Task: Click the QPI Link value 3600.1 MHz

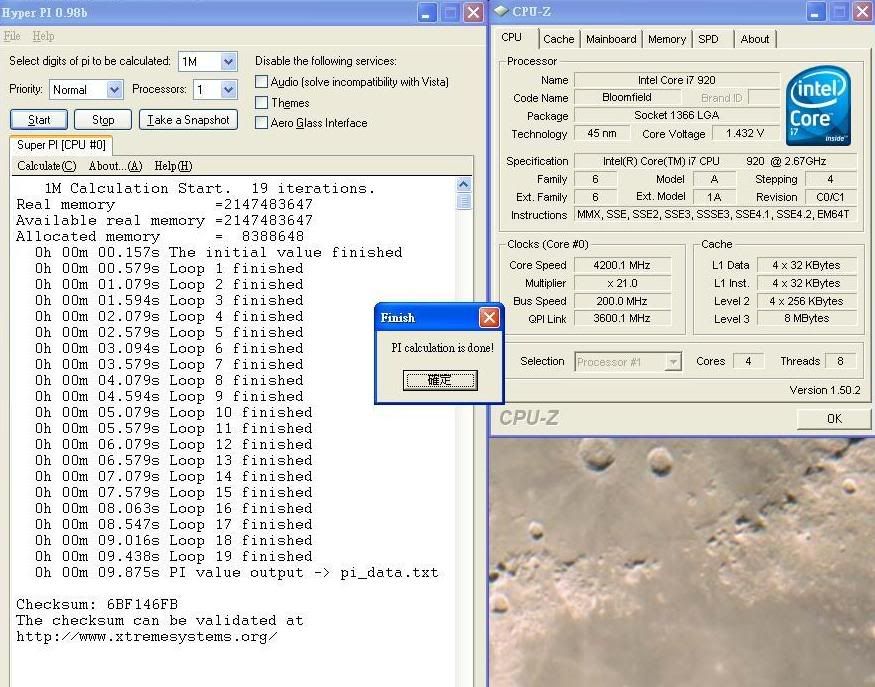Action: click(x=622, y=318)
